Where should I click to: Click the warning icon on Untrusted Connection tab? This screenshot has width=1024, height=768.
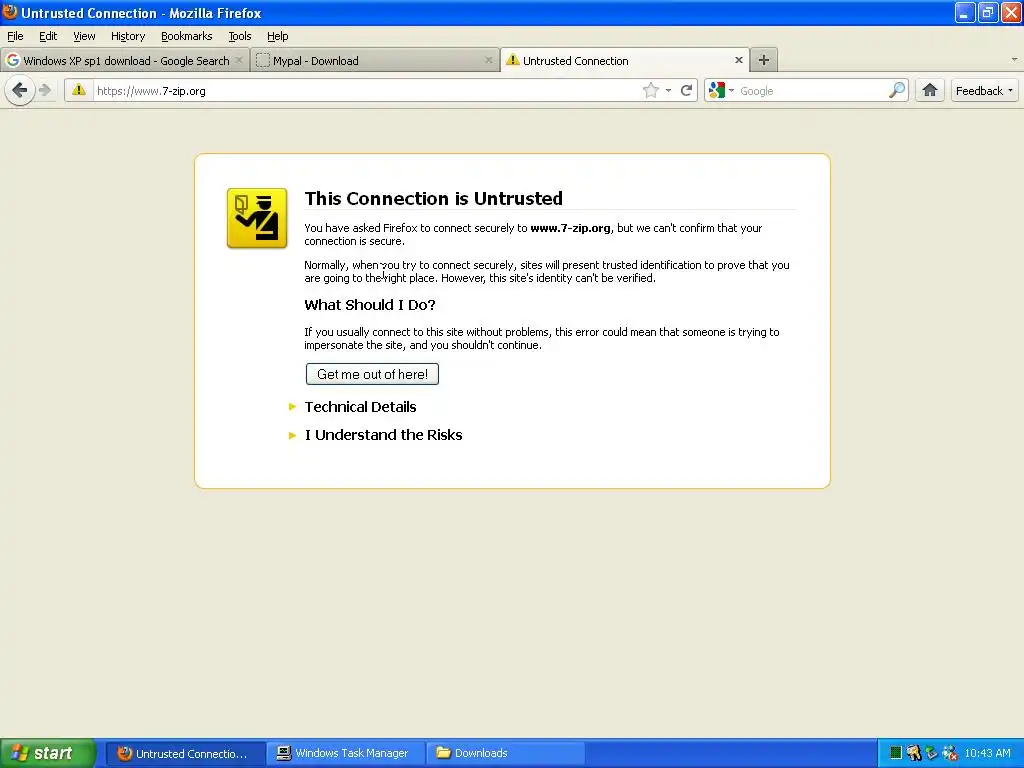coord(513,60)
